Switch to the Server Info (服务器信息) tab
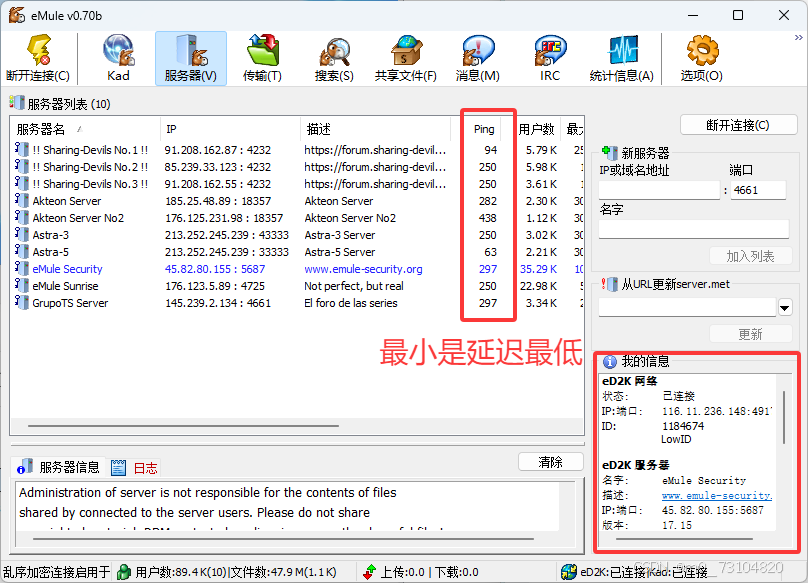This screenshot has width=808, height=583. tap(59, 468)
